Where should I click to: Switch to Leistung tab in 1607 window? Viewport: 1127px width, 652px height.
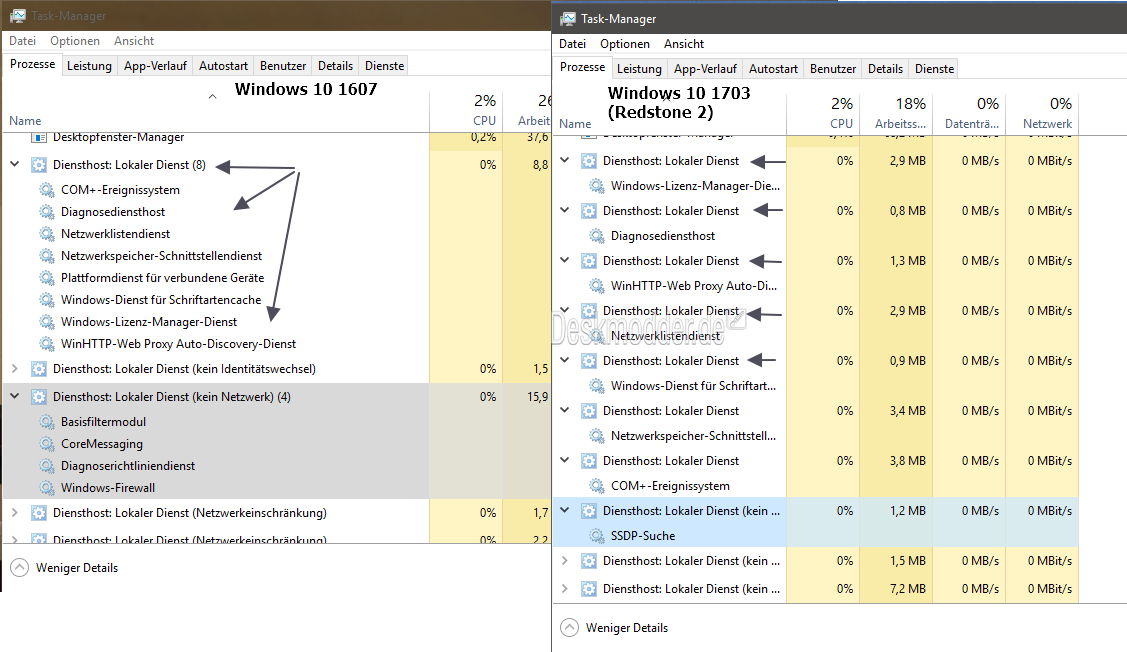click(89, 66)
